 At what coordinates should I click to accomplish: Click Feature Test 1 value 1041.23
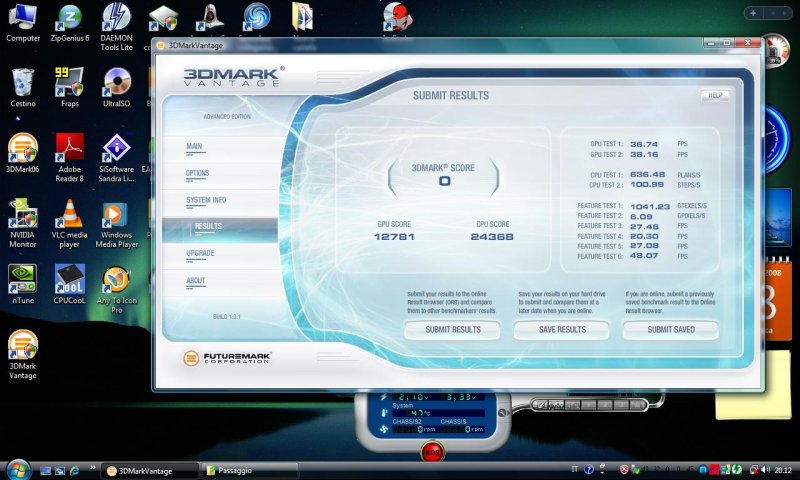(x=650, y=207)
